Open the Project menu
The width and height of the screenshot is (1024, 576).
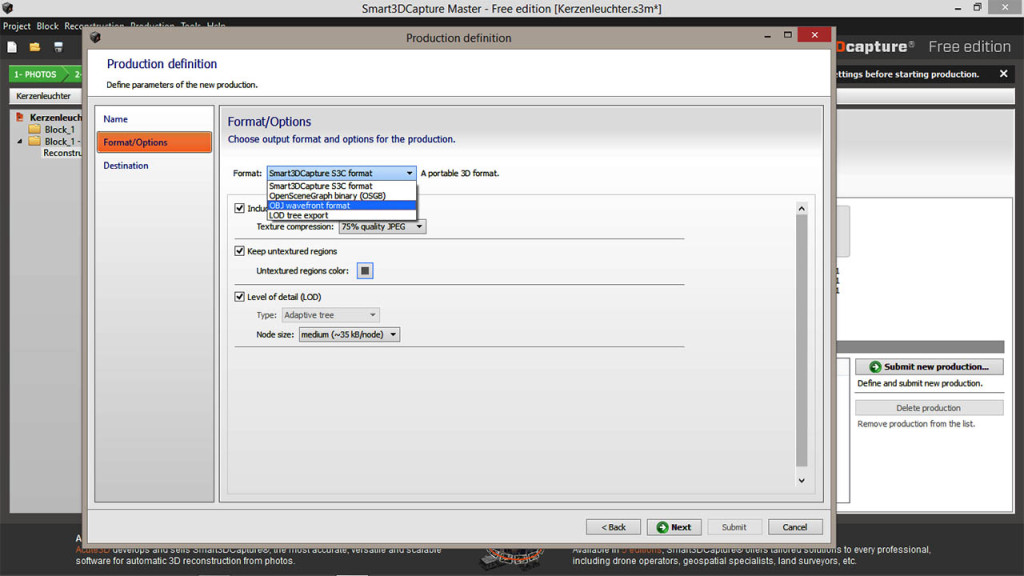[16, 26]
